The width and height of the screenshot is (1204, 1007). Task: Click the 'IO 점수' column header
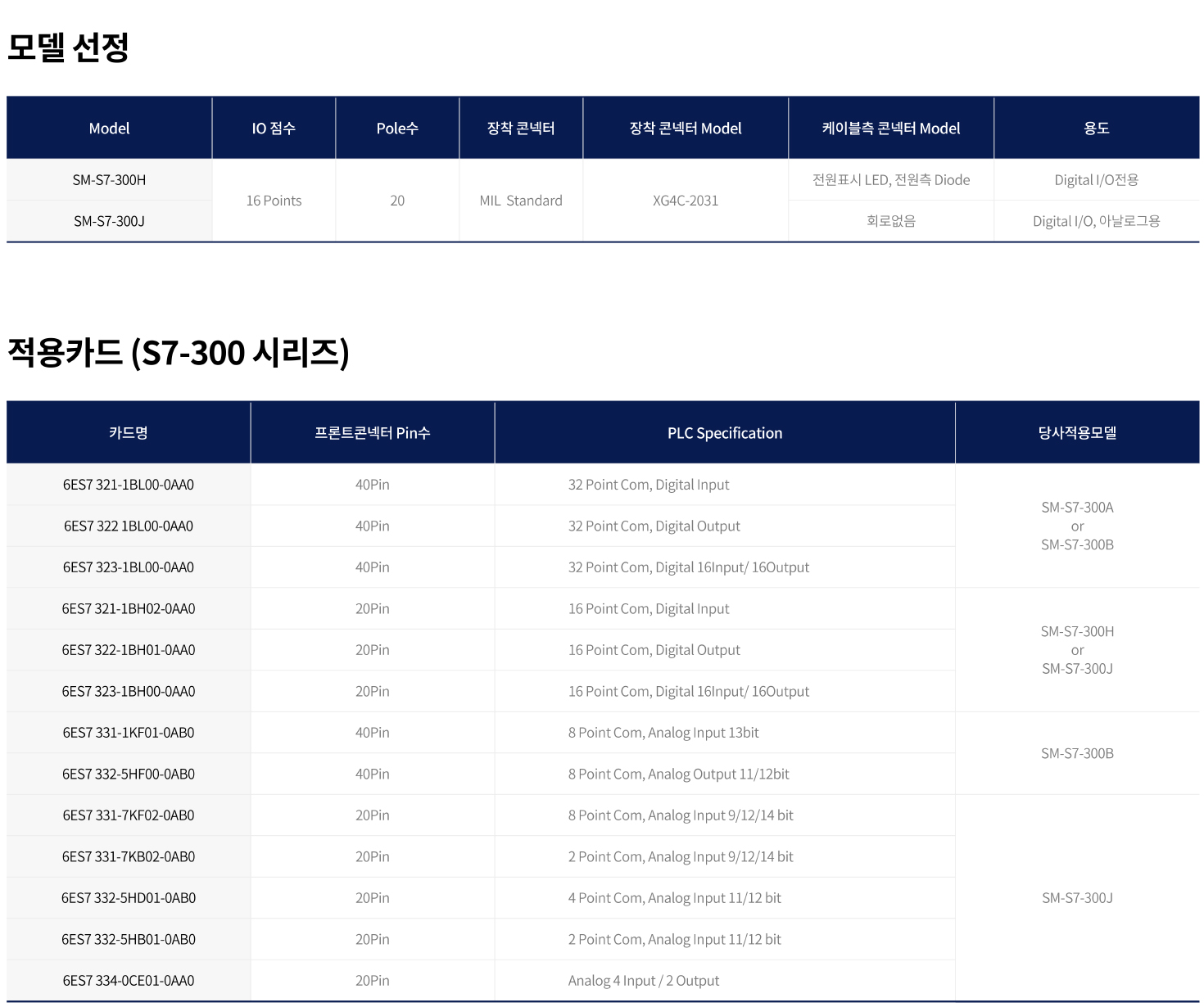[274, 128]
